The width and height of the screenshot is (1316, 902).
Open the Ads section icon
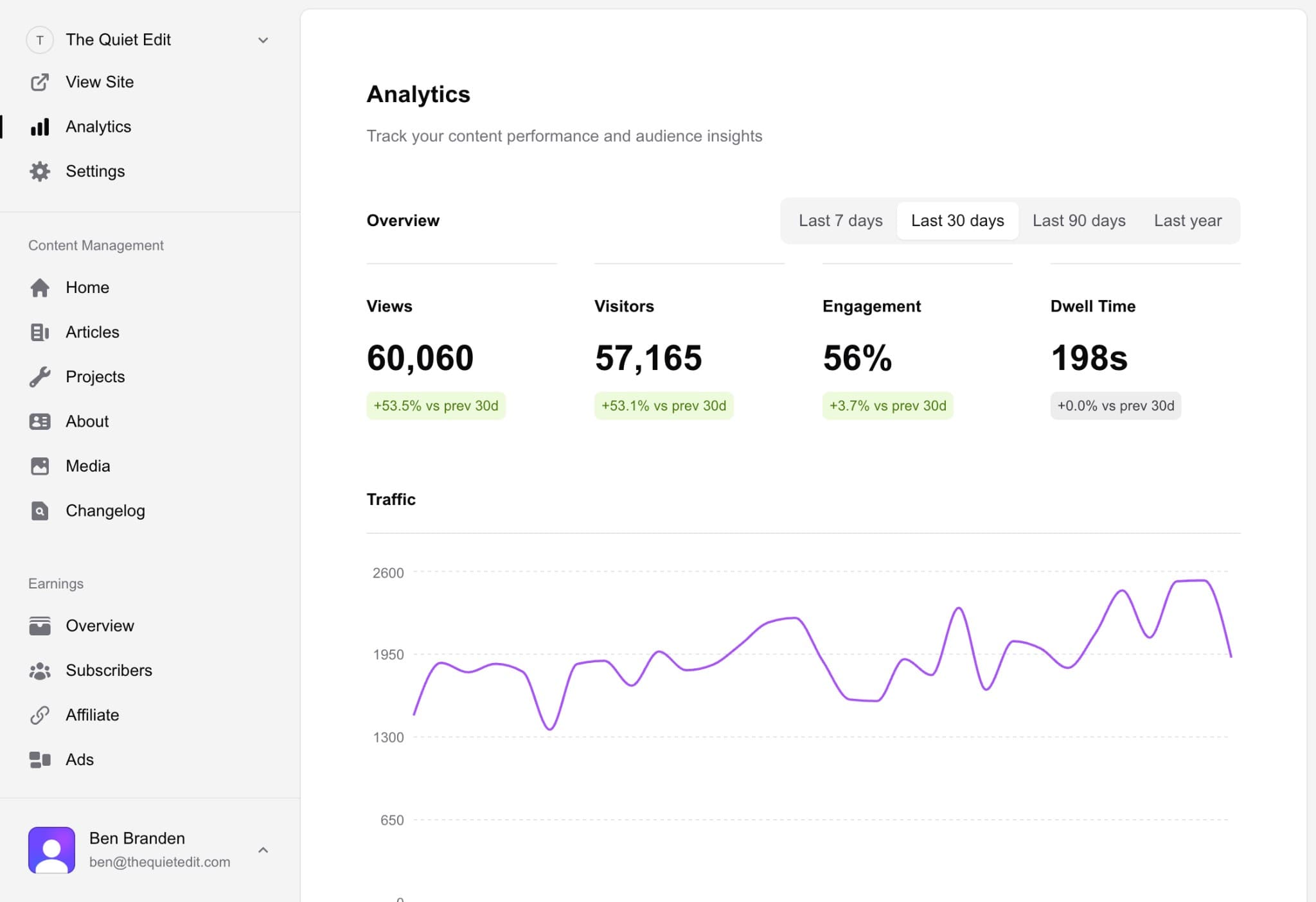40,759
